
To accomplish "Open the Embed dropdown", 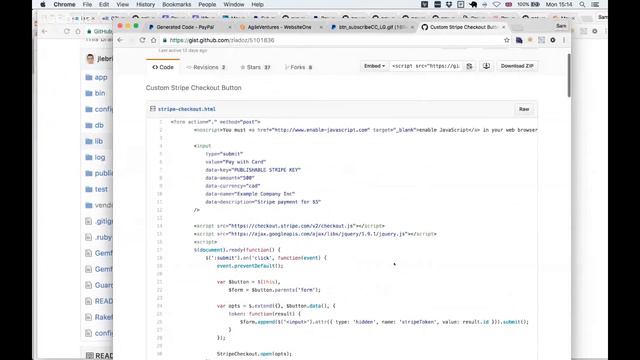I will [x=374, y=66].
